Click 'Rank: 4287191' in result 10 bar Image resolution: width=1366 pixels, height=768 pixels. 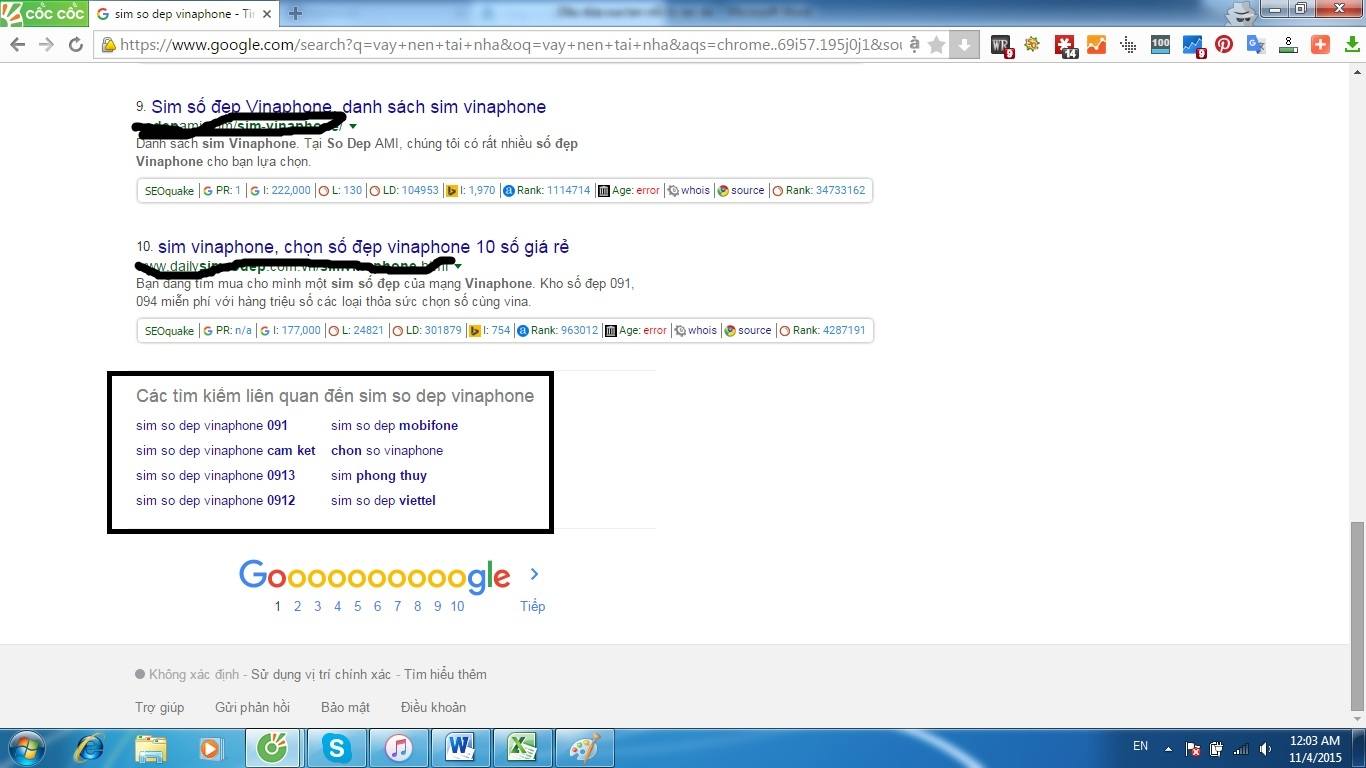829,331
